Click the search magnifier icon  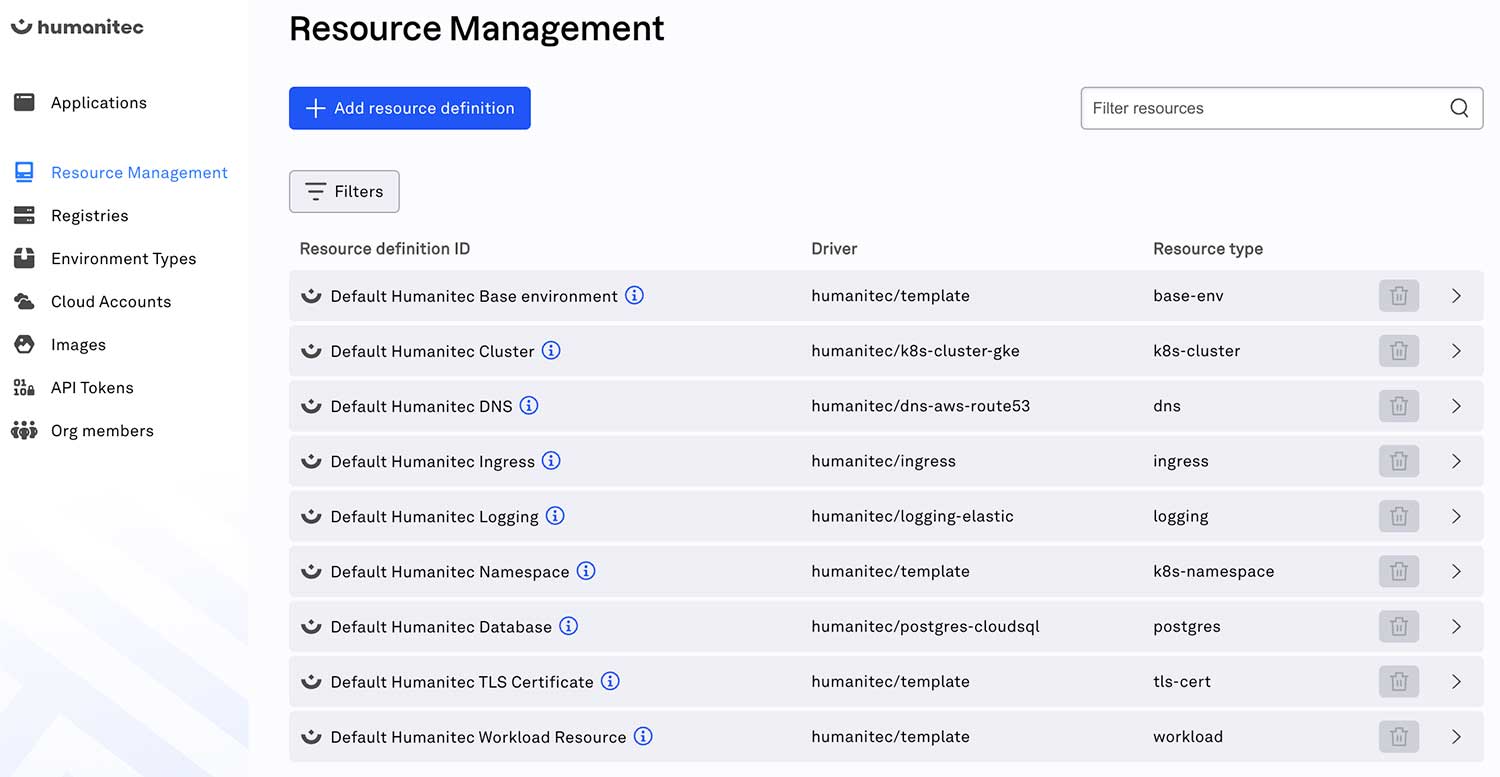point(1459,108)
